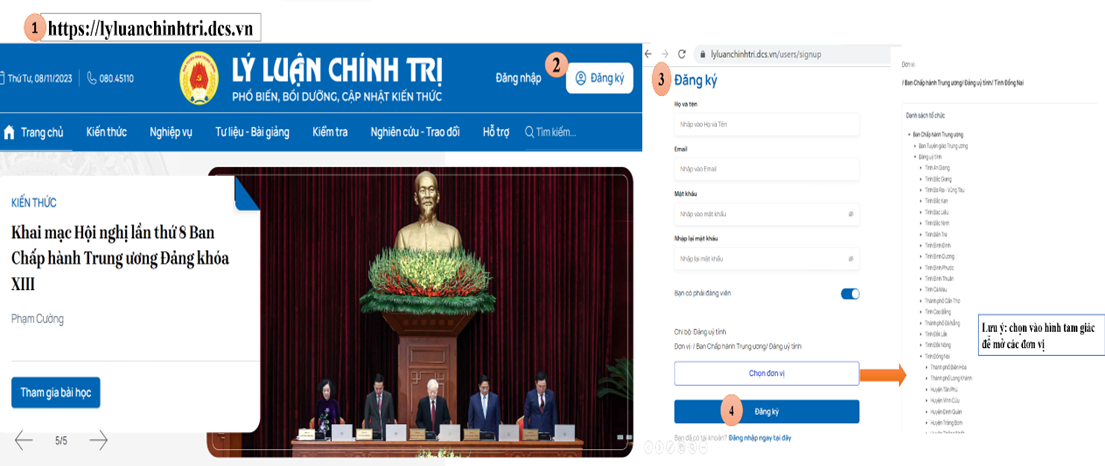Click the Tham gia bài học button

click(x=55, y=392)
